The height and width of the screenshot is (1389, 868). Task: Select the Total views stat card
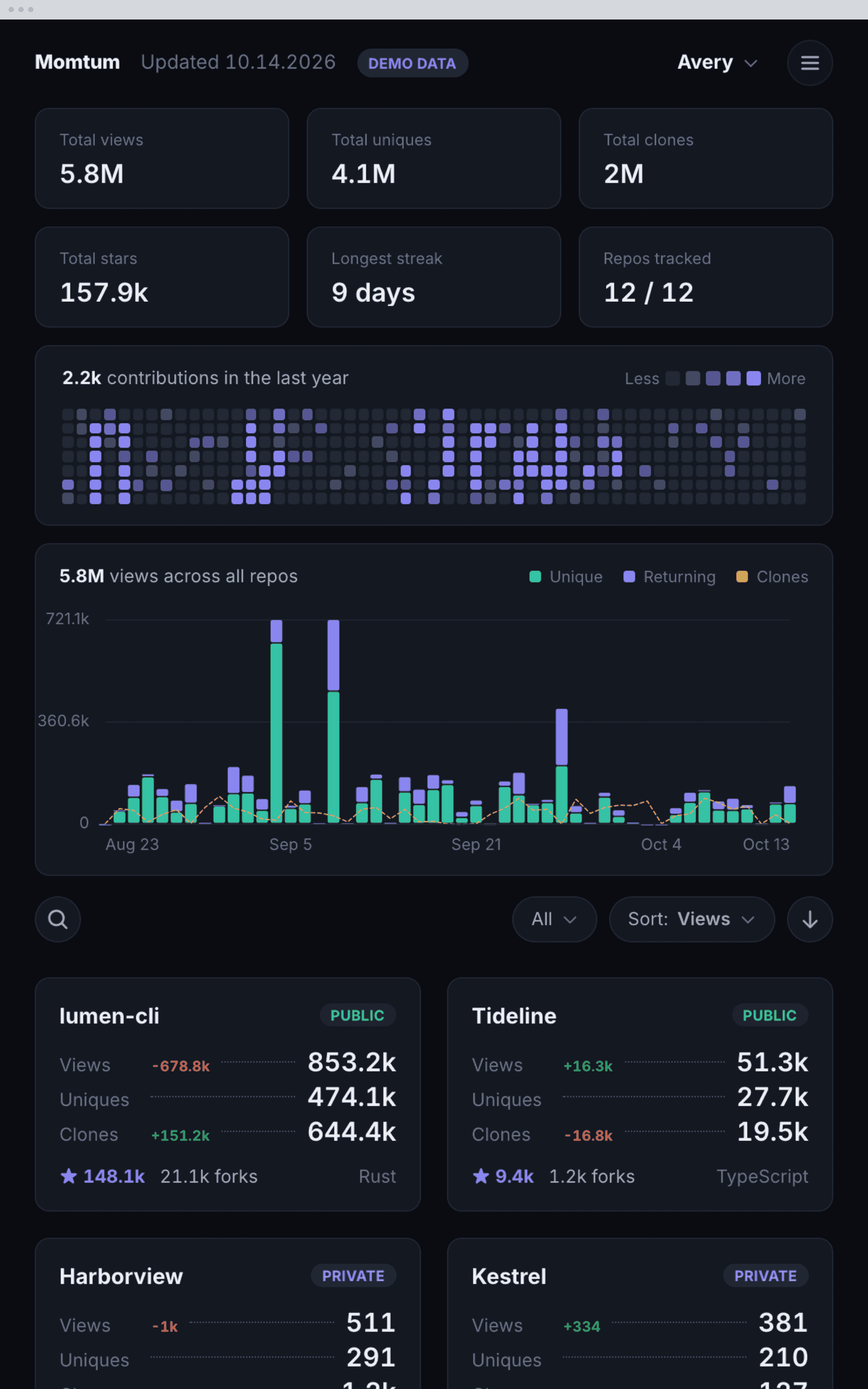(x=162, y=159)
